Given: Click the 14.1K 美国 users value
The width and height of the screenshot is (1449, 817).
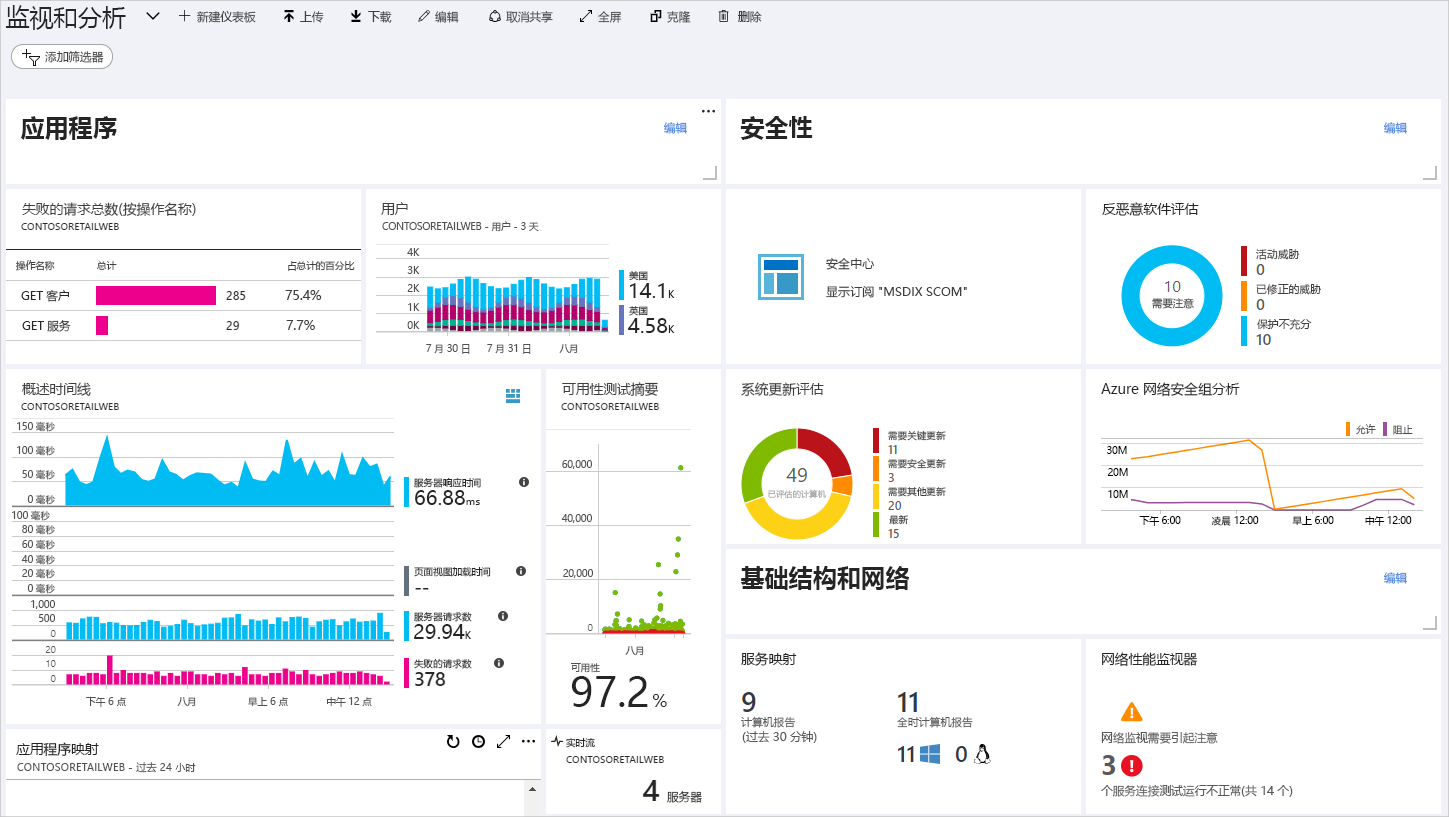Looking at the screenshot, I should click(x=652, y=291).
